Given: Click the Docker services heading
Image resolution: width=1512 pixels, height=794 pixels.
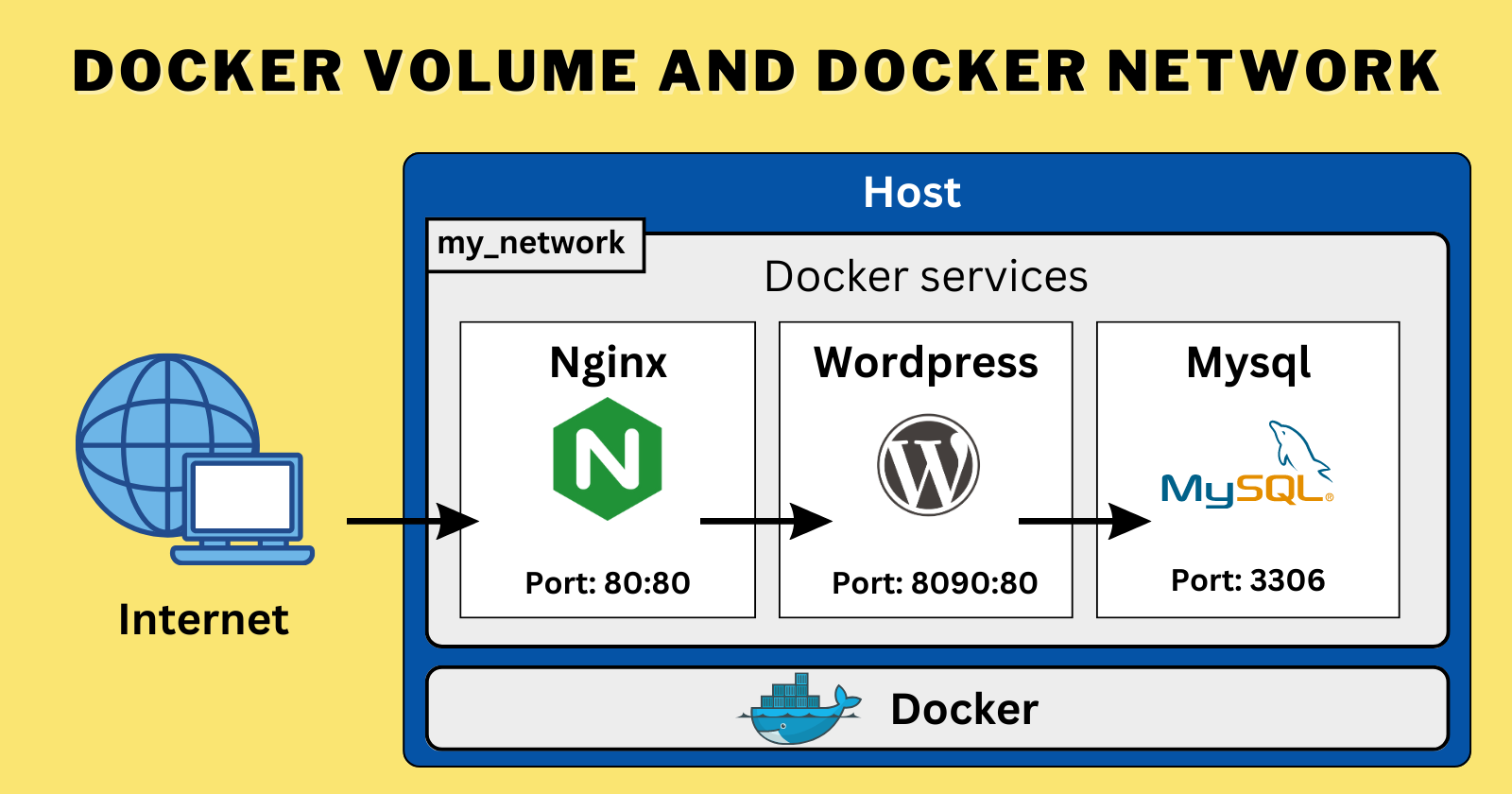Looking at the screenshot, I should (926, 277).
